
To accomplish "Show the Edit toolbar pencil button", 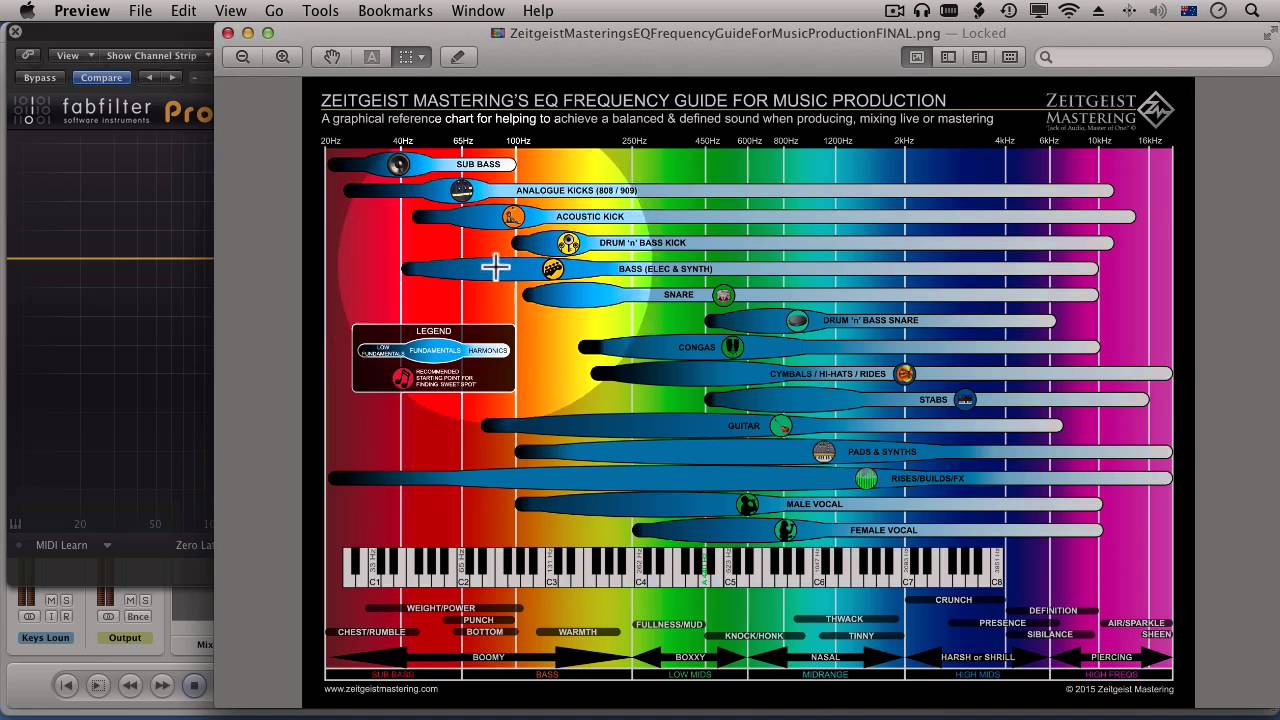I will click(x=458, y=57).
